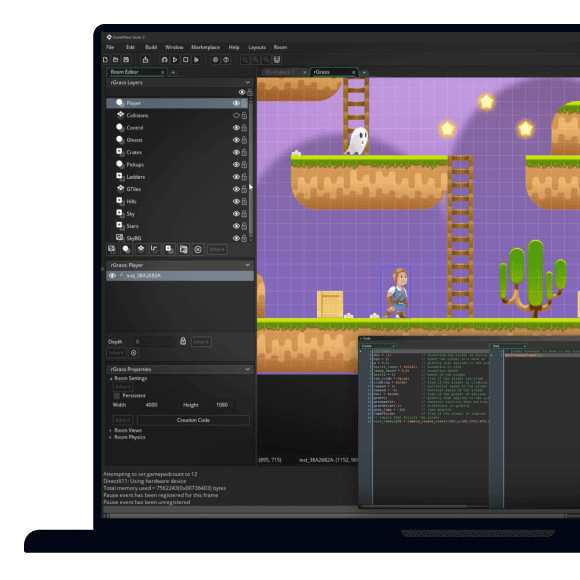Screen dimensions: 580x580
Task: Open the Marketplace menu
Action: [x=205, y=47]
